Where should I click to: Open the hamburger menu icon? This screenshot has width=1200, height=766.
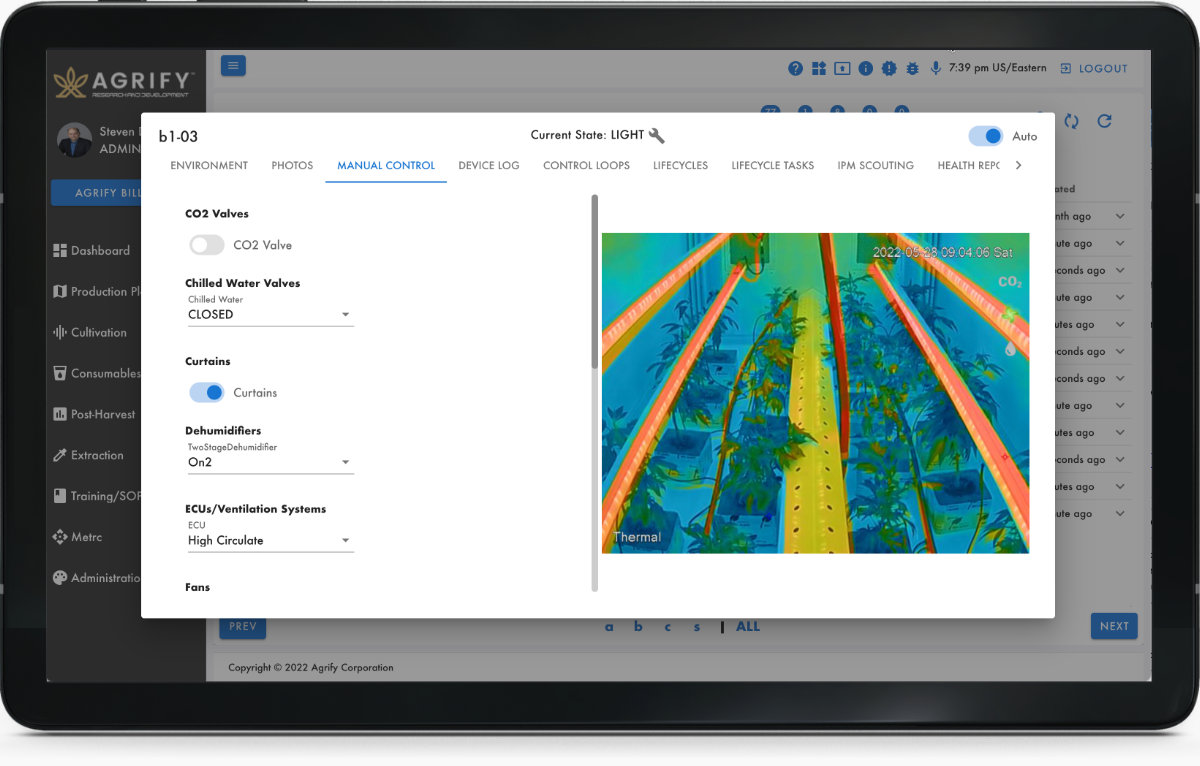coord(233,66)
